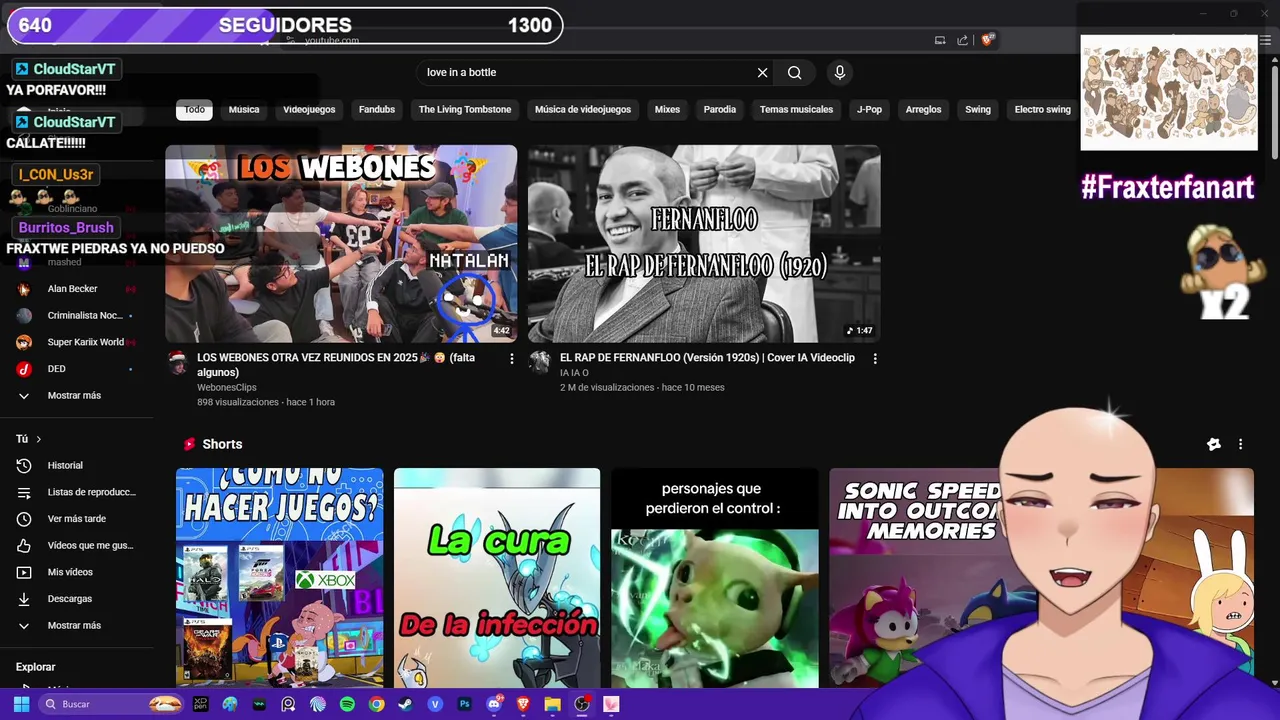
Task: Open Criminalista Noc... subscription channel
Action: pos(77,315)
